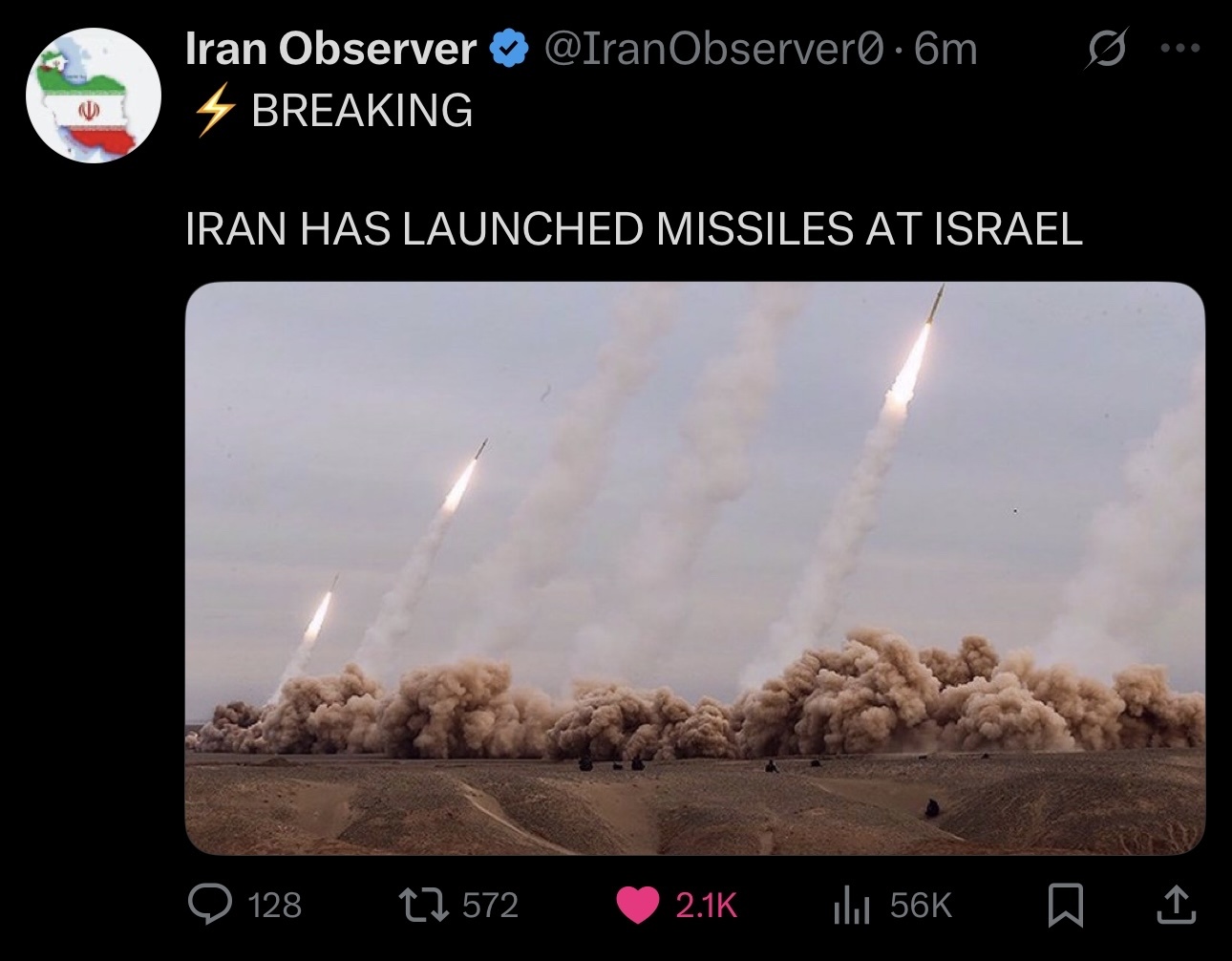This screenshot has height=961, width=1232.
Task: Open the view analytics bar icon
Action: (852, 906)
